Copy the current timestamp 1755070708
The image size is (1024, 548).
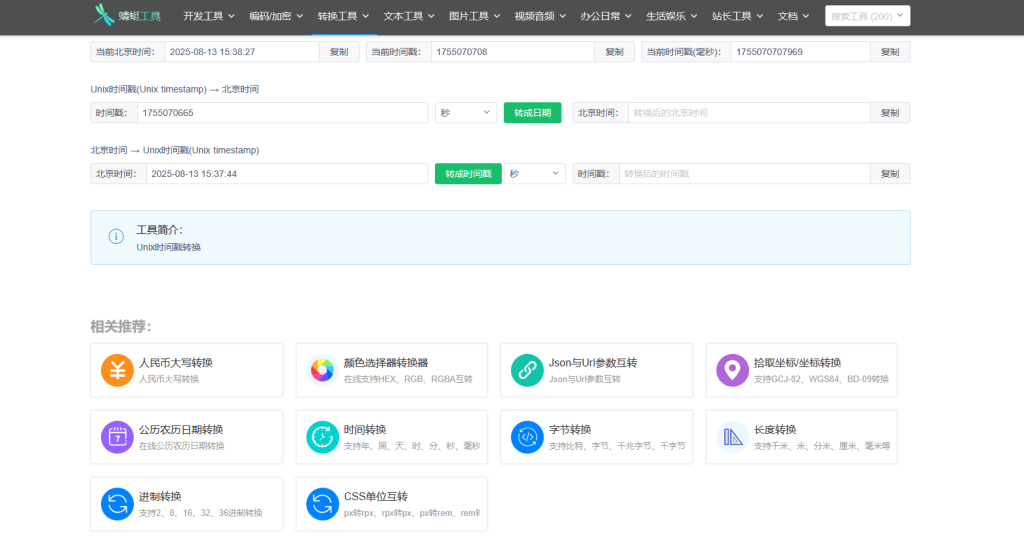[x=615, y=52]
